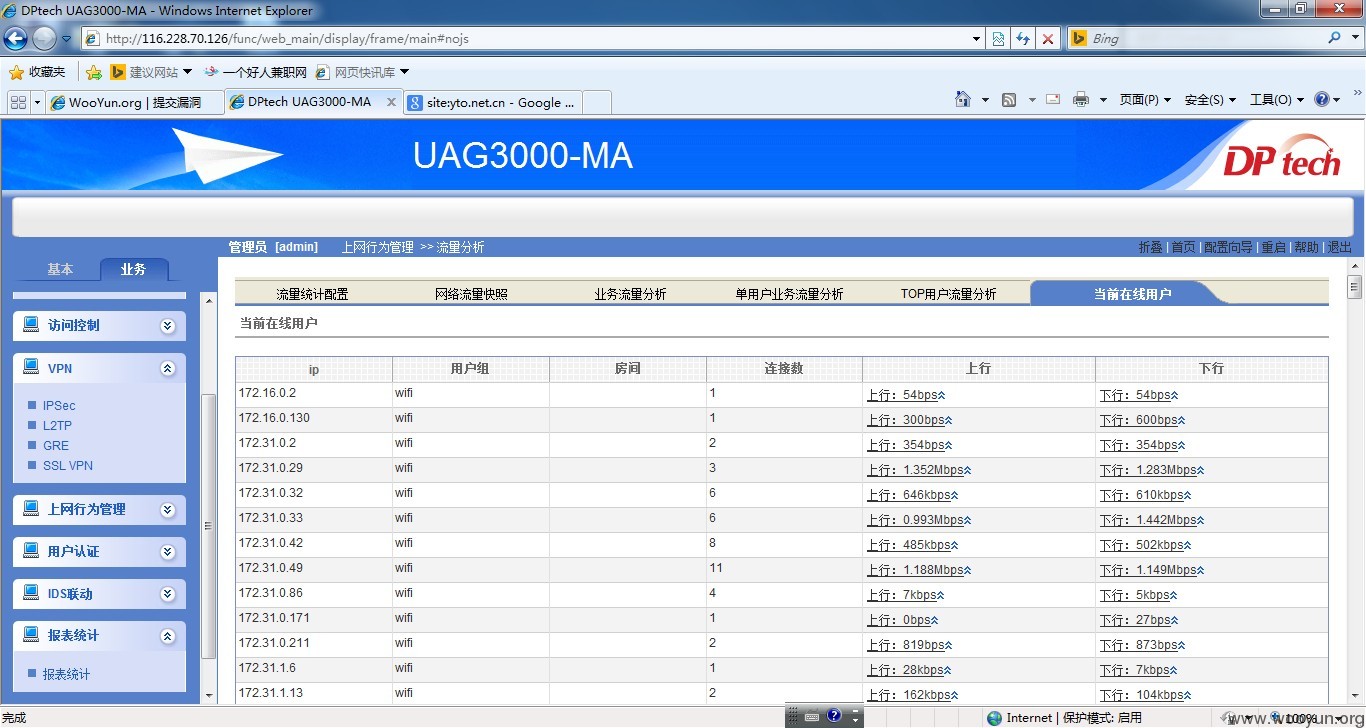
Task: Click the help icon in the bottom status bar
Action: (x=835, y=715)
